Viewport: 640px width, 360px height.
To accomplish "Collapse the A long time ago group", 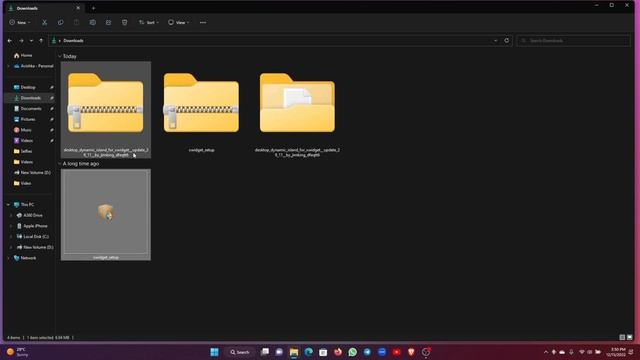I will click(x=60, y=164).
